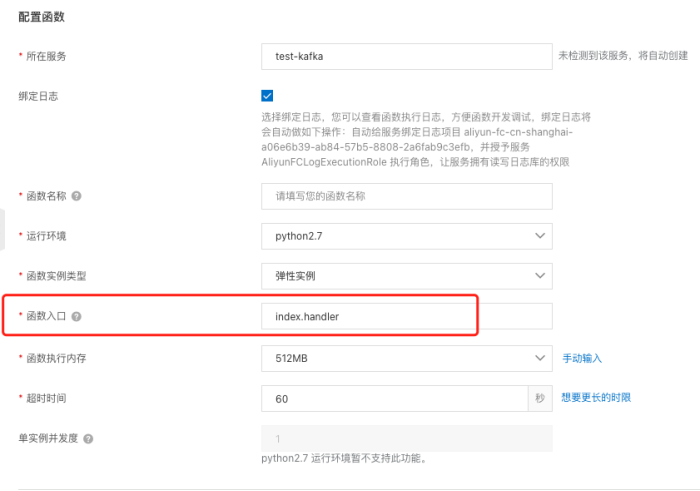Click the help icon next to 函数入口
Image resolution: width=700 pixels, height=491 pixels.
click(x=77, y=316)
